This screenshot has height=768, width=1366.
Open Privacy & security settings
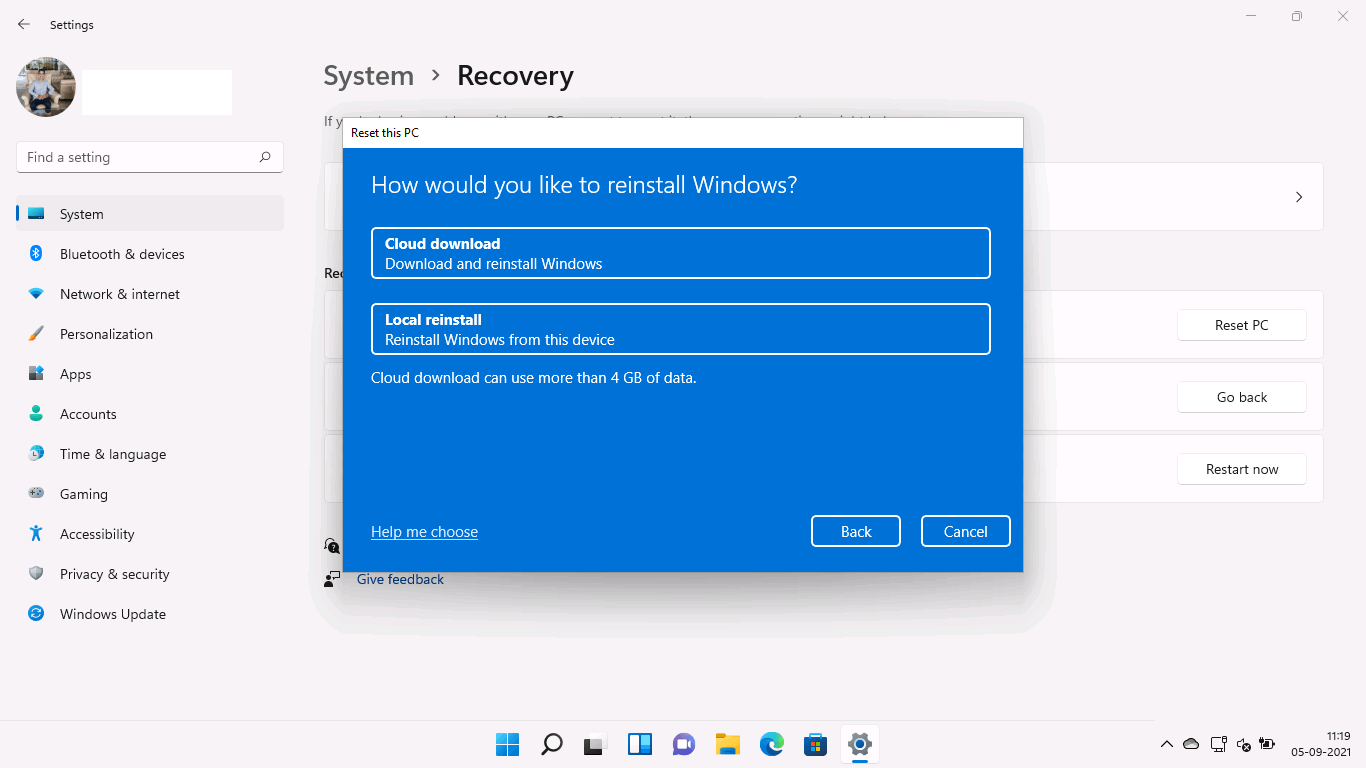(x=150, y=574)
